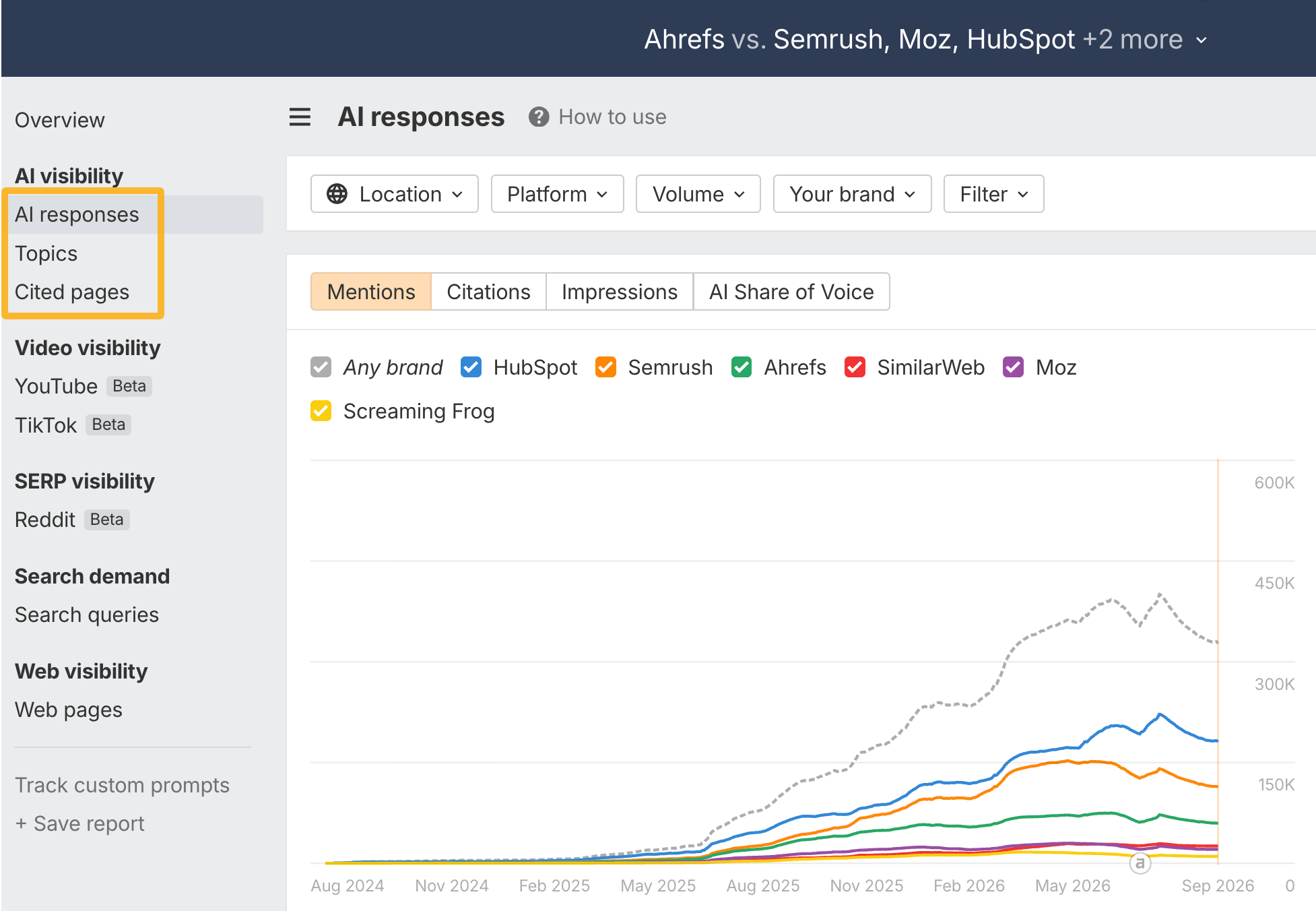Click the 450K y-axis label
The width and height of the screenshot is (1316, 911).
1274,583
